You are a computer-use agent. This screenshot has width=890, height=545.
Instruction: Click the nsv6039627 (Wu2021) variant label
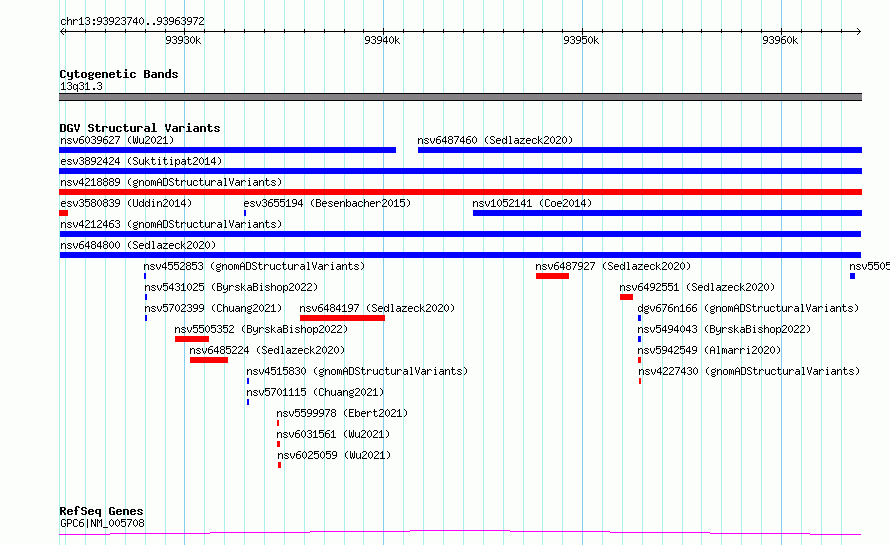pos(117,140)
